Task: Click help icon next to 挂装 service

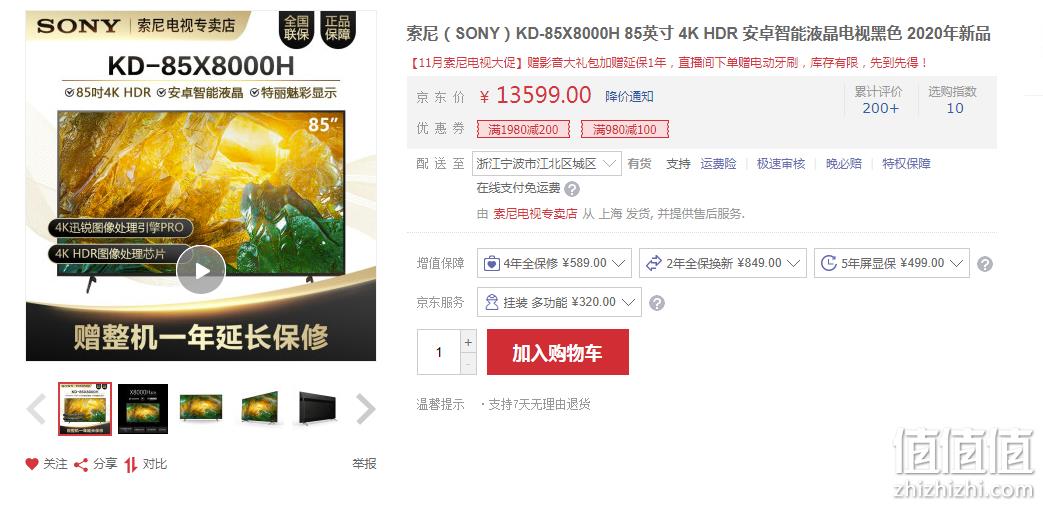Action: pyautogui.click(x=657, y=303)
